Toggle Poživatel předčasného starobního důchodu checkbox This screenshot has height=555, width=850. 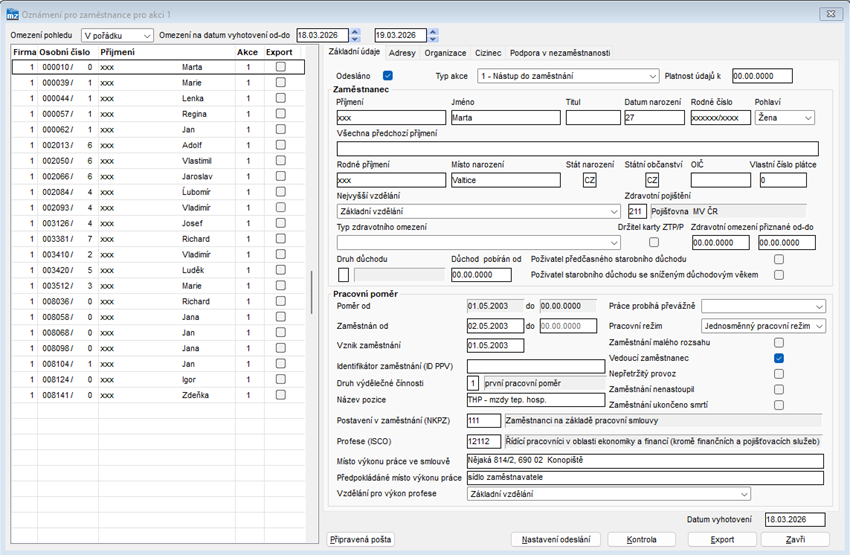(779, 259)
